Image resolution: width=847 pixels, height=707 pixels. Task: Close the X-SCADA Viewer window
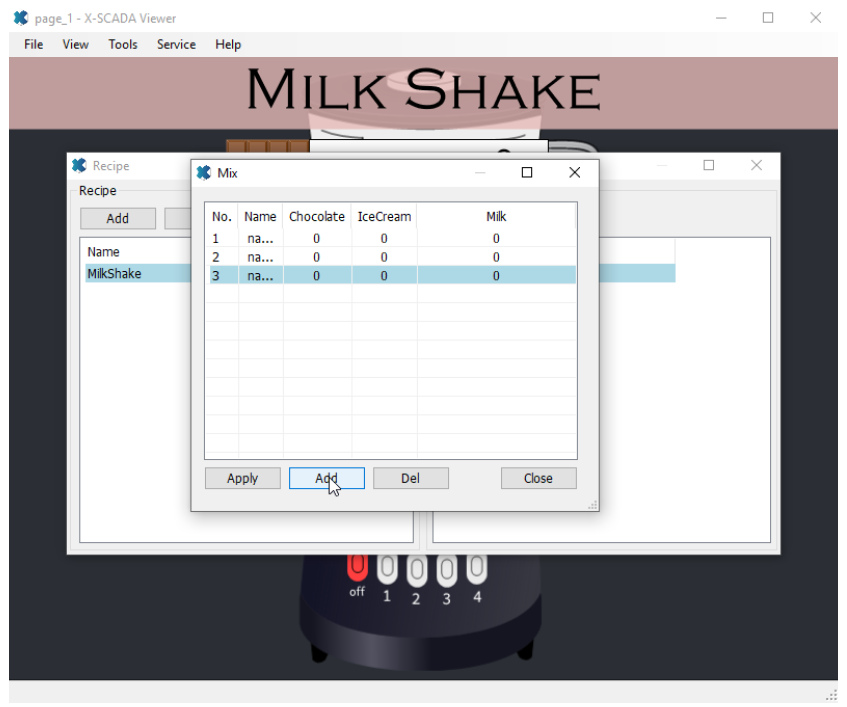(816, 18)
